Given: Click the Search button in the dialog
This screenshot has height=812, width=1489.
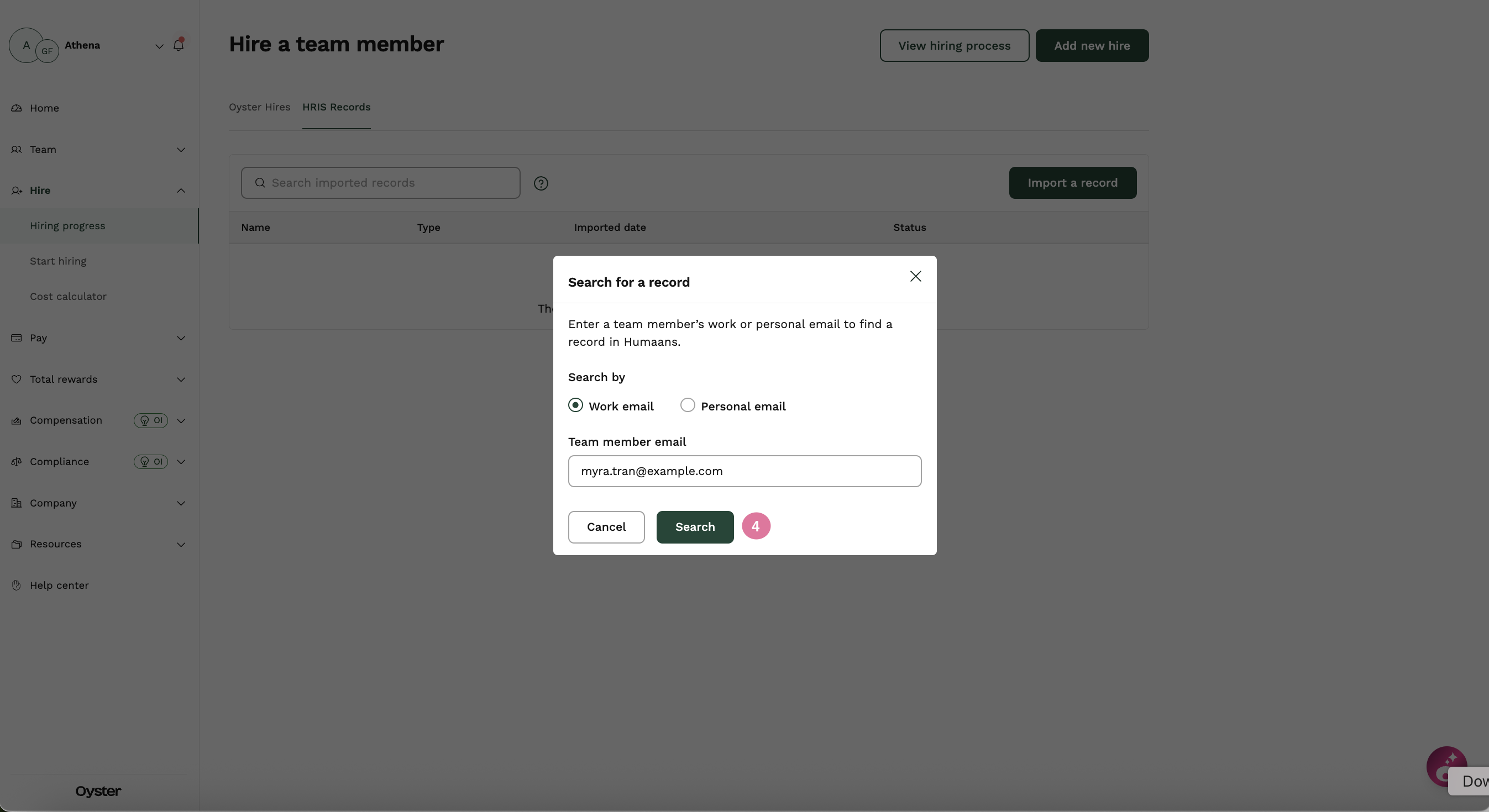Looking at the screenshot, I should (695, 527).
